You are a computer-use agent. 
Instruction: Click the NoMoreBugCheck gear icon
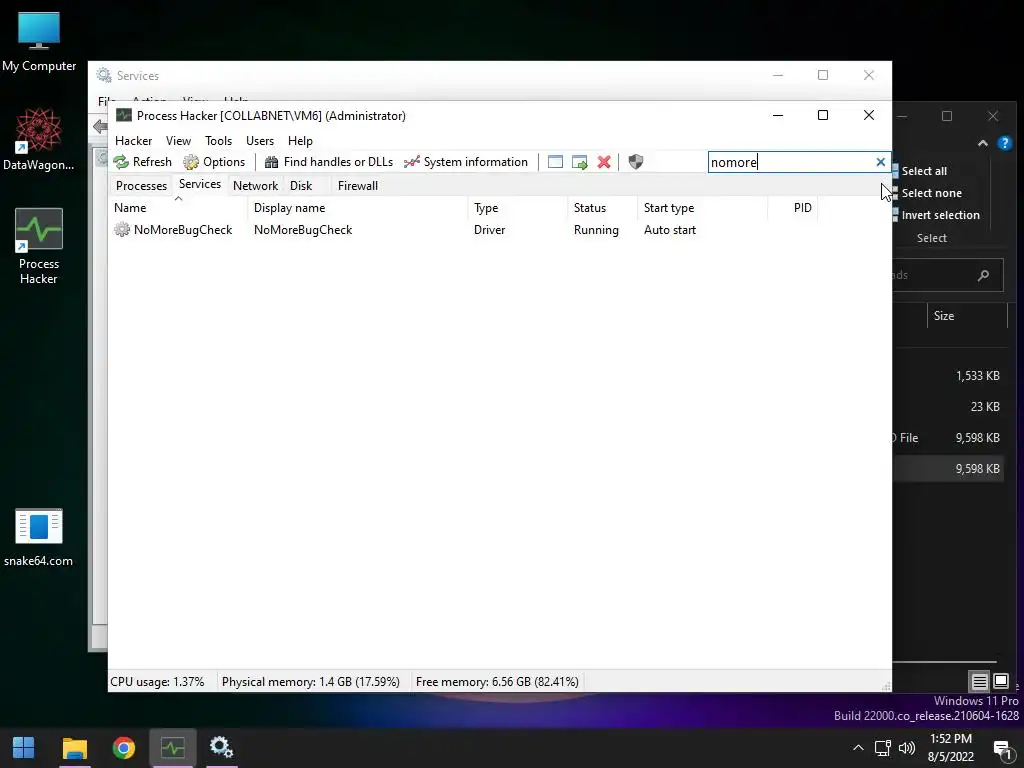[121, 230]
